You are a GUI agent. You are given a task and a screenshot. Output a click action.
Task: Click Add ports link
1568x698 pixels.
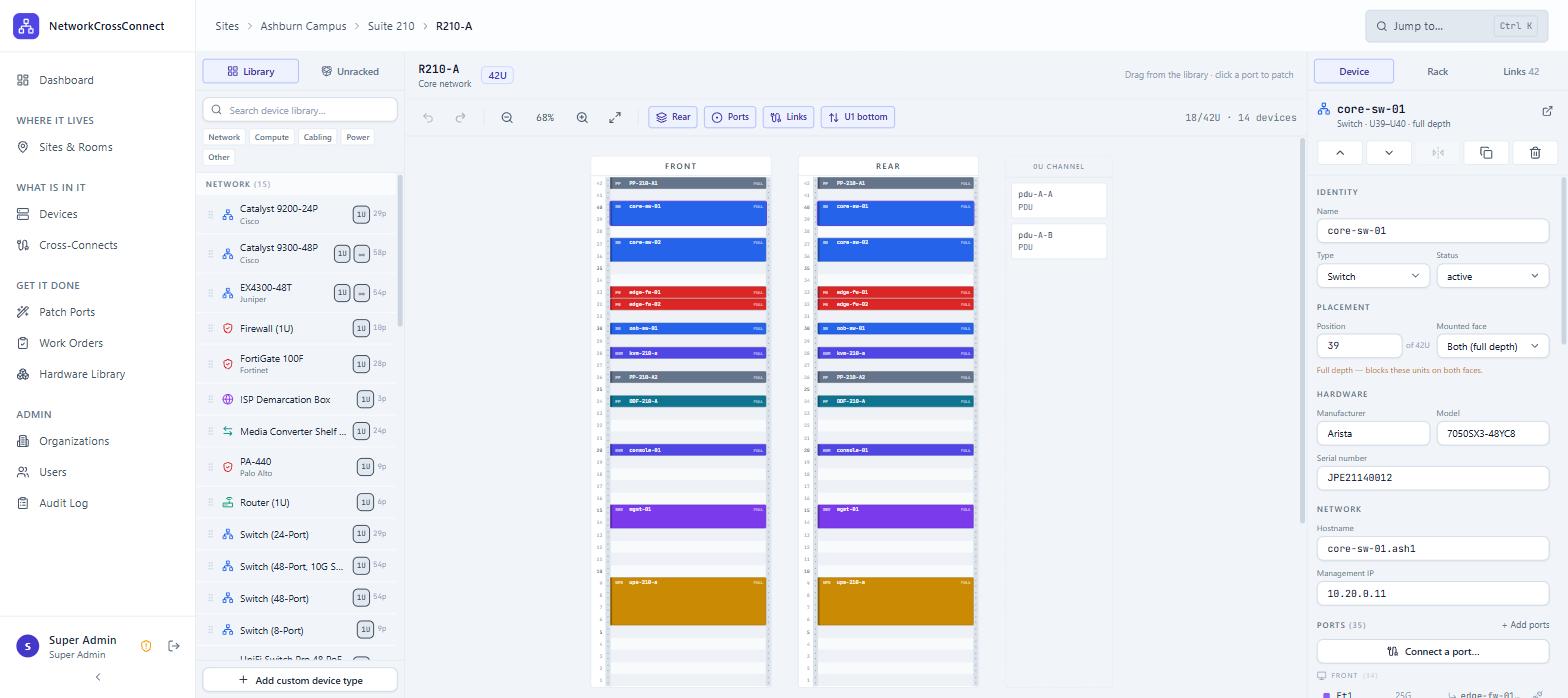click(1525, 625)
